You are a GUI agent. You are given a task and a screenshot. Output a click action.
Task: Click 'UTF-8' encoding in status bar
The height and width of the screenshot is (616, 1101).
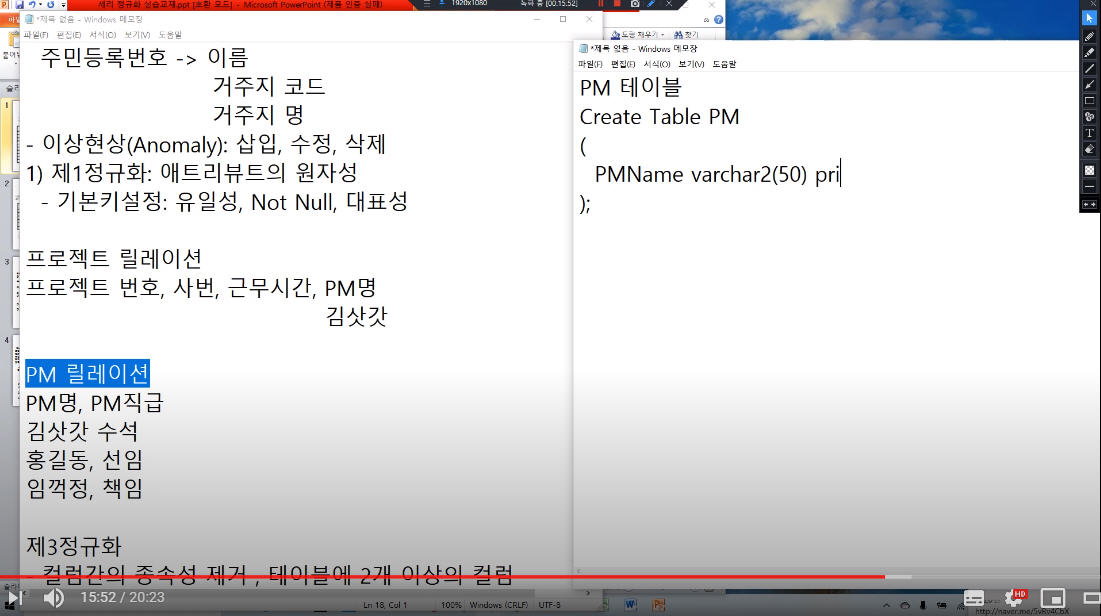[550, 605]
